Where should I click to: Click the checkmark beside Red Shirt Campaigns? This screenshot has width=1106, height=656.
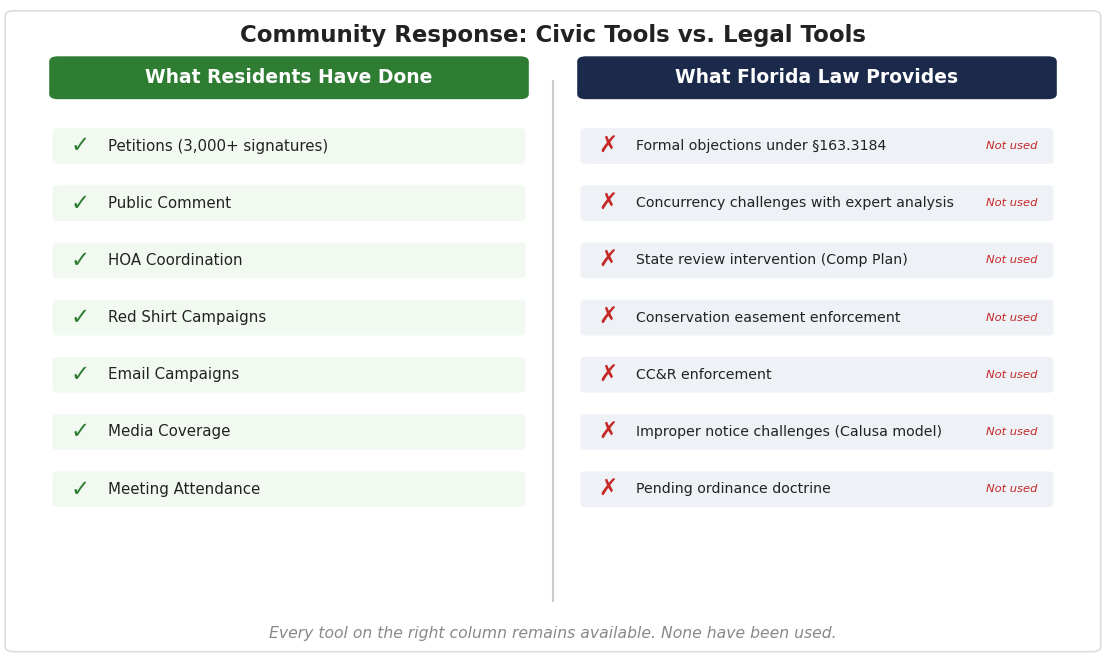coord(80,316)
